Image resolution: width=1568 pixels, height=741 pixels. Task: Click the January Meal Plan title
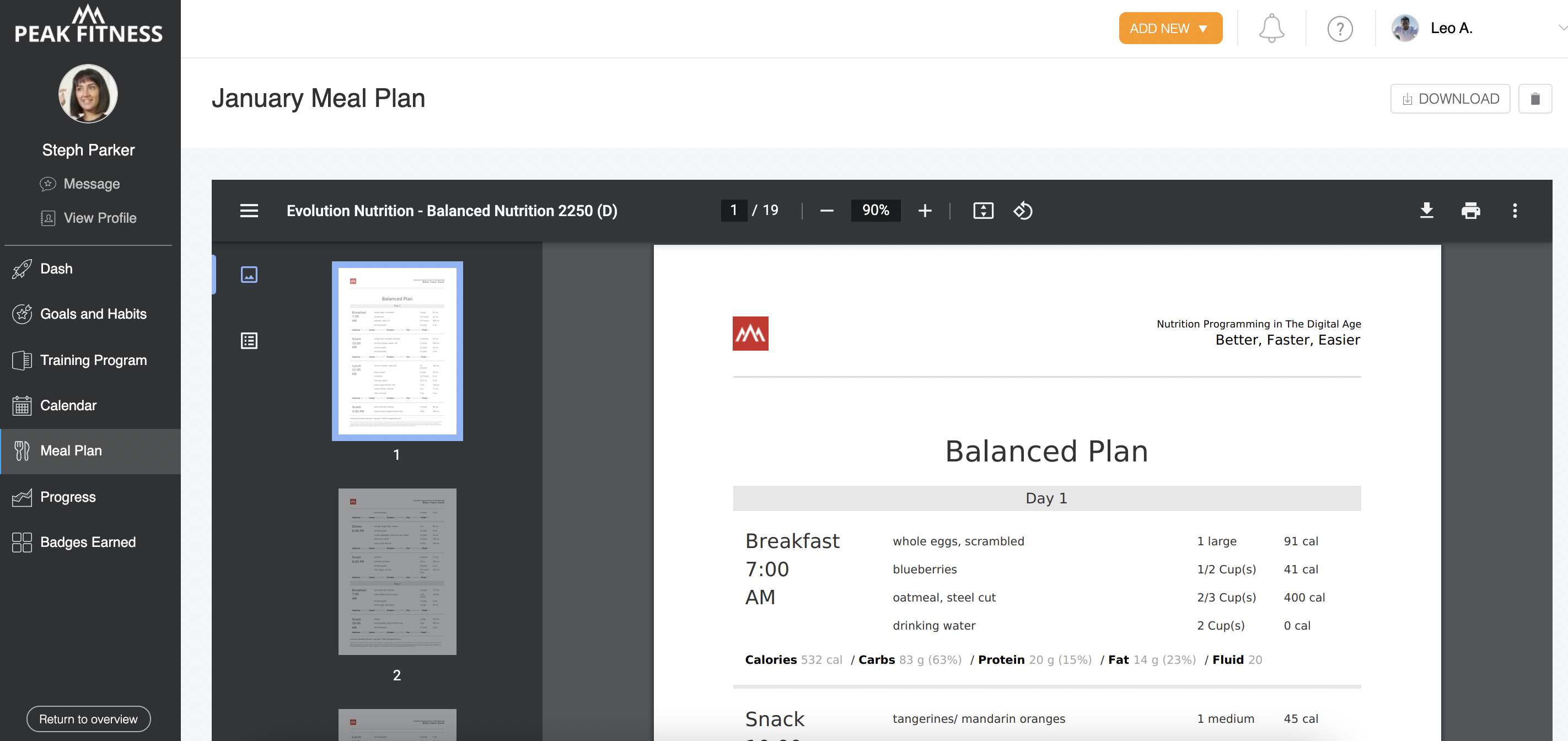[x=318, y=99]
